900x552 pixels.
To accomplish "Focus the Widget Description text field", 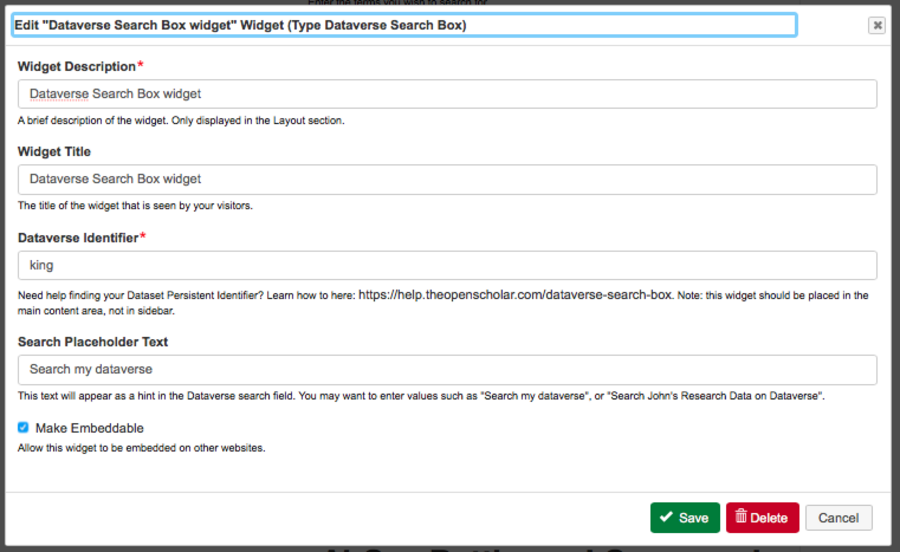I will [x=447, y=94].
